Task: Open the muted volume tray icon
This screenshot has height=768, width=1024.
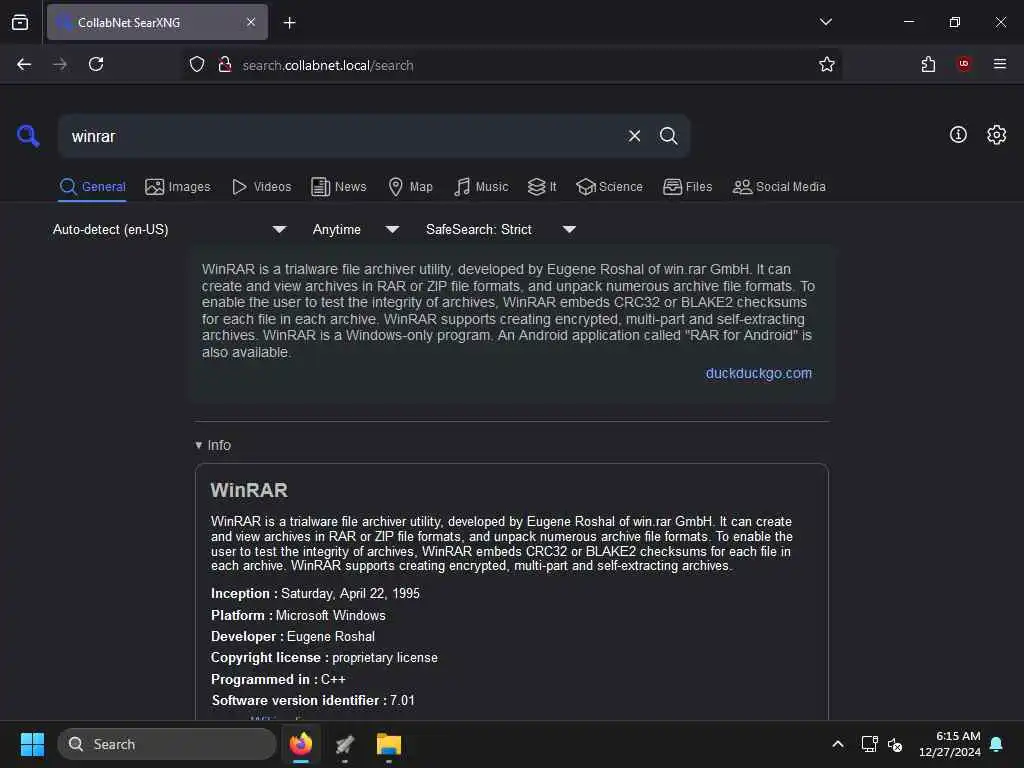Action: 895,744
